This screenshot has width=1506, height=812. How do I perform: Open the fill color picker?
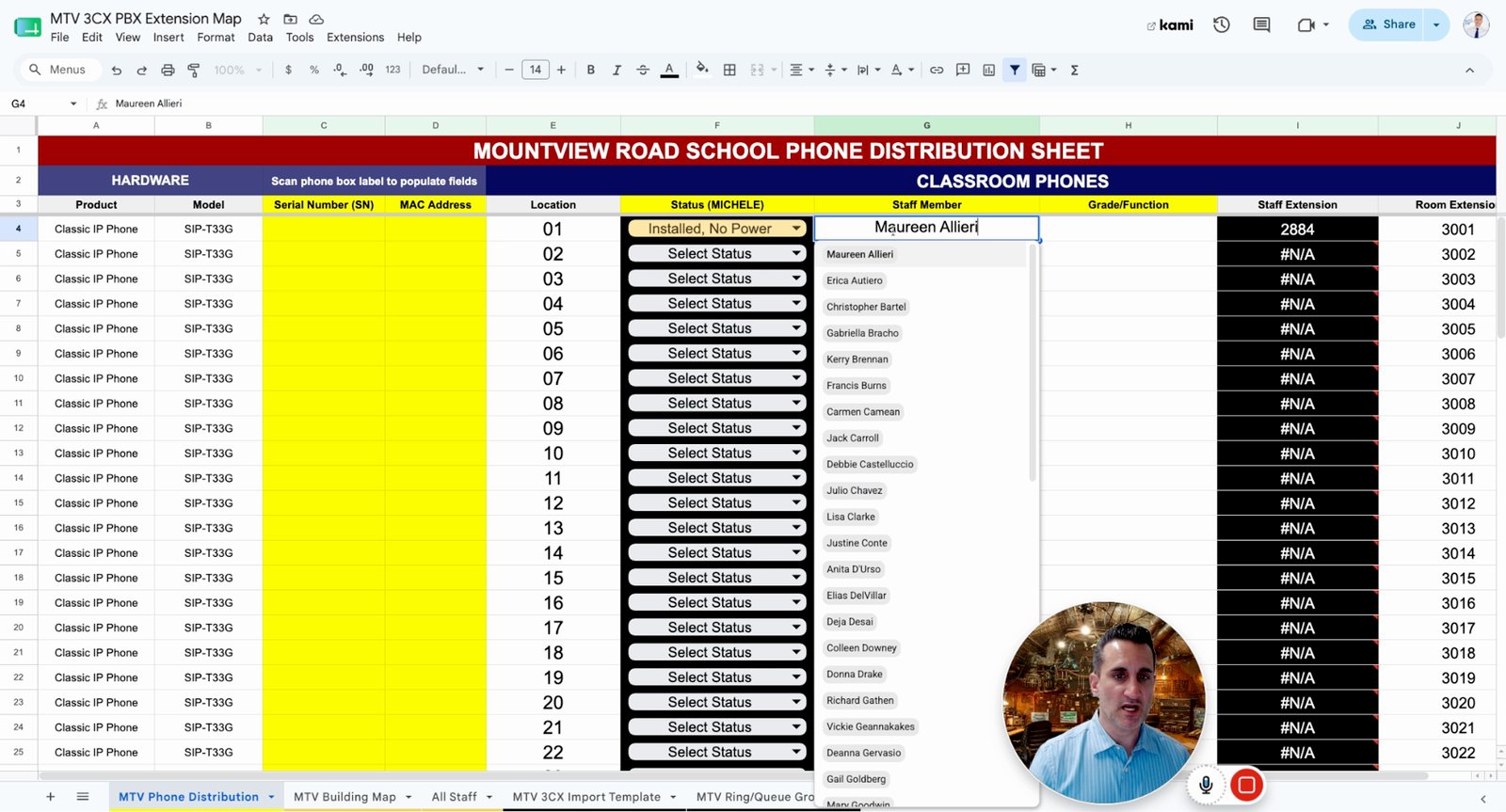[x=702, y=69]
